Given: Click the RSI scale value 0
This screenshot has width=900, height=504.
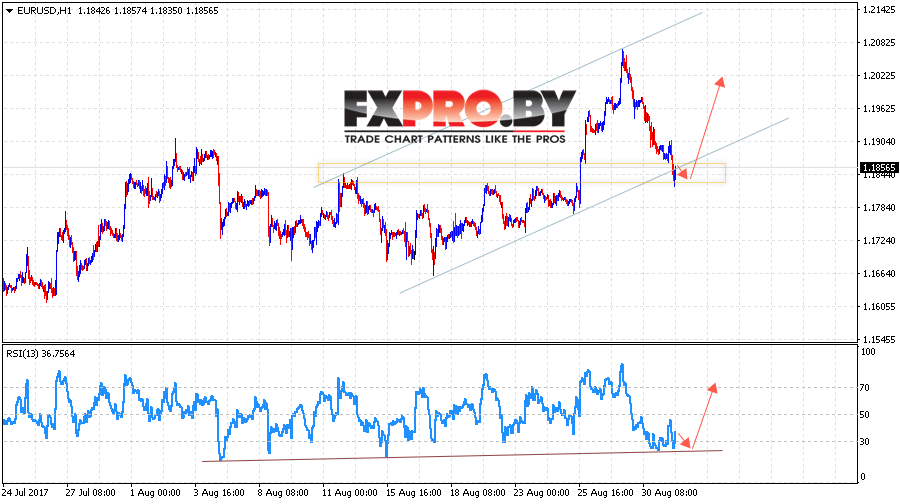Looking at the screenshot, I should pyautogui.click(x=863, y=477).
